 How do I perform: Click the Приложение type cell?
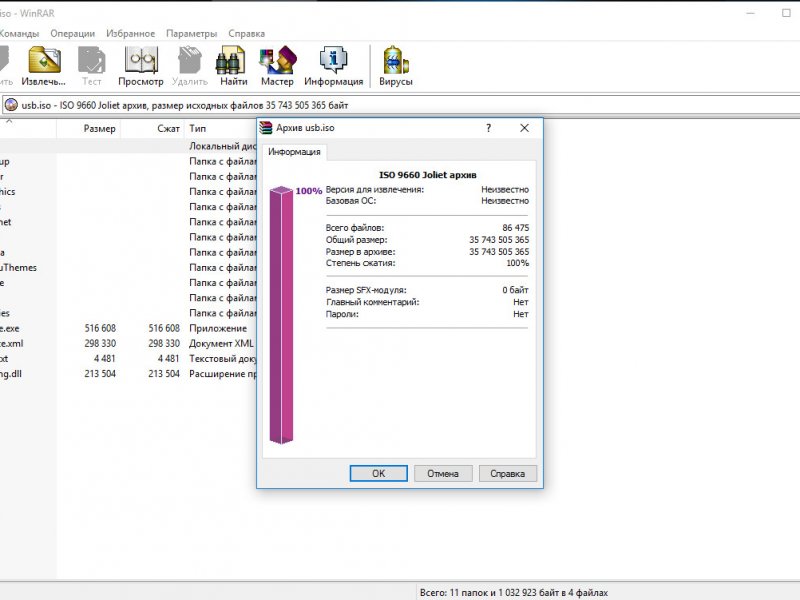coord(218,328)
